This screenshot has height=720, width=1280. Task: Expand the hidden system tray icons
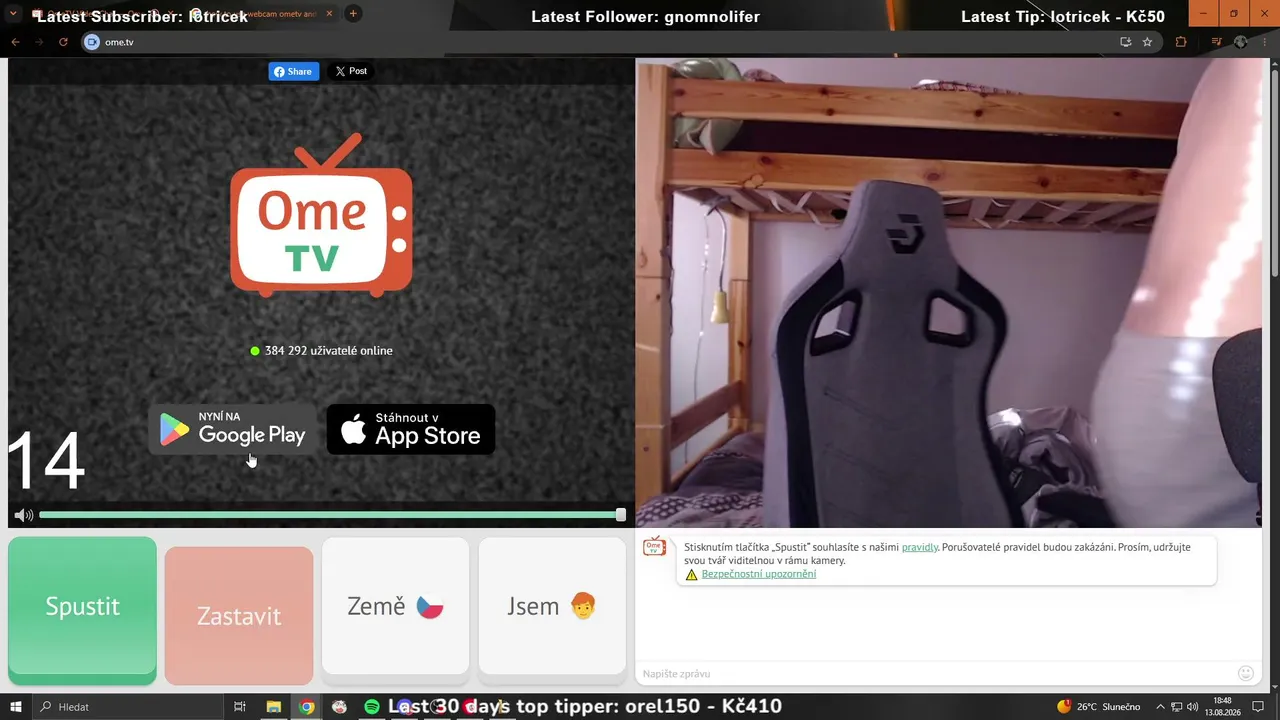coord(1161,707)
